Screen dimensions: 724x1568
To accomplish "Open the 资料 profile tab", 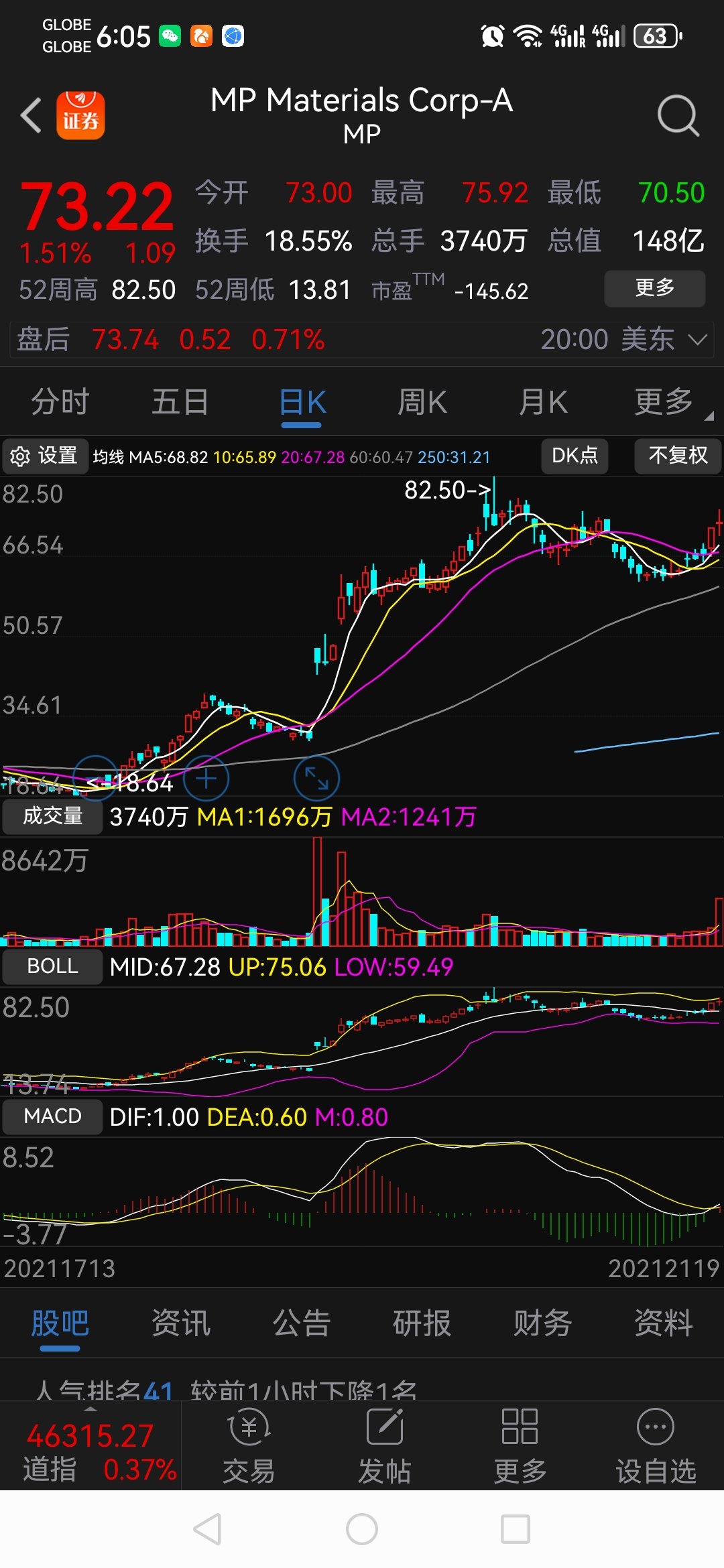I will (664, 1323).
